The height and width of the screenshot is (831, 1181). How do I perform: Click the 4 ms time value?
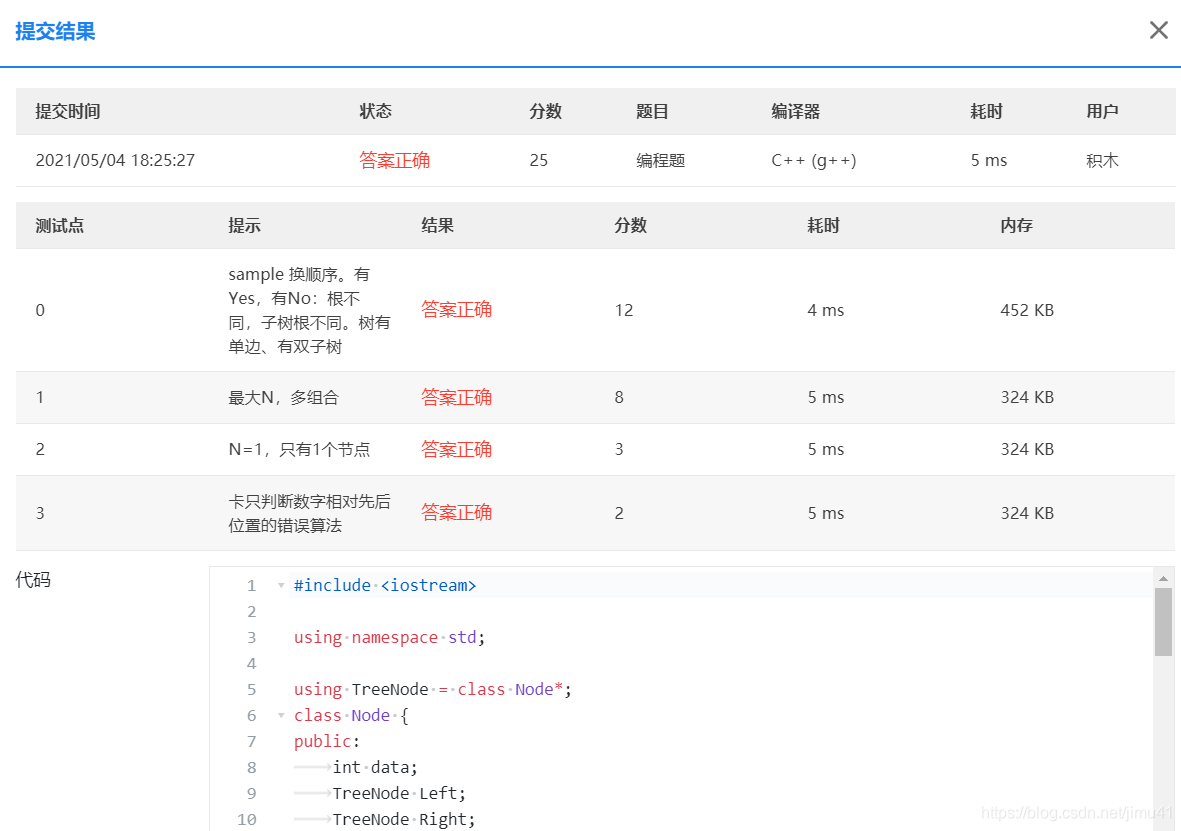tap(825, 310)
